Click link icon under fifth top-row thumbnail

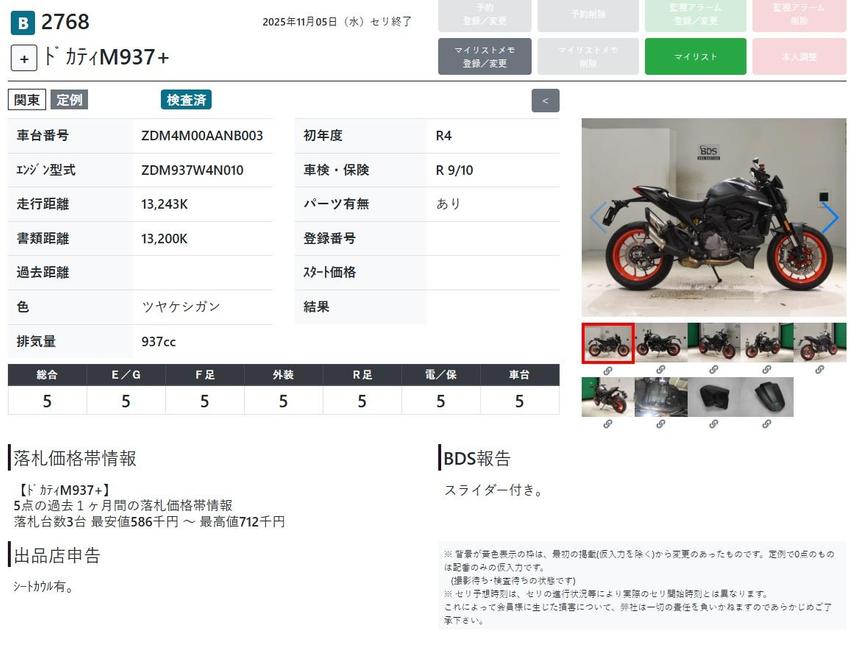point(820,370)
